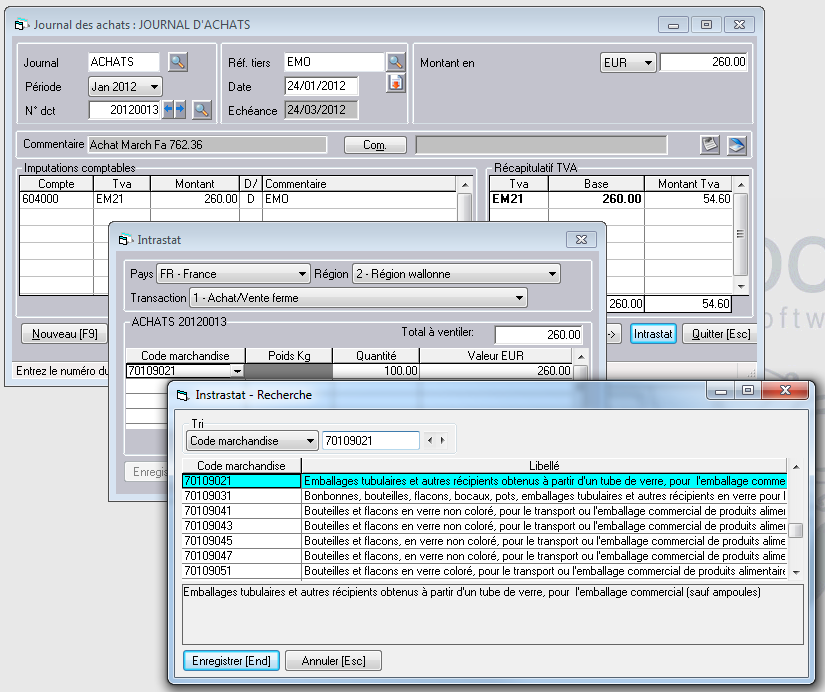Select row 70109041 in search results
This screenshot has width=825, height=692.
coord(484,511)
